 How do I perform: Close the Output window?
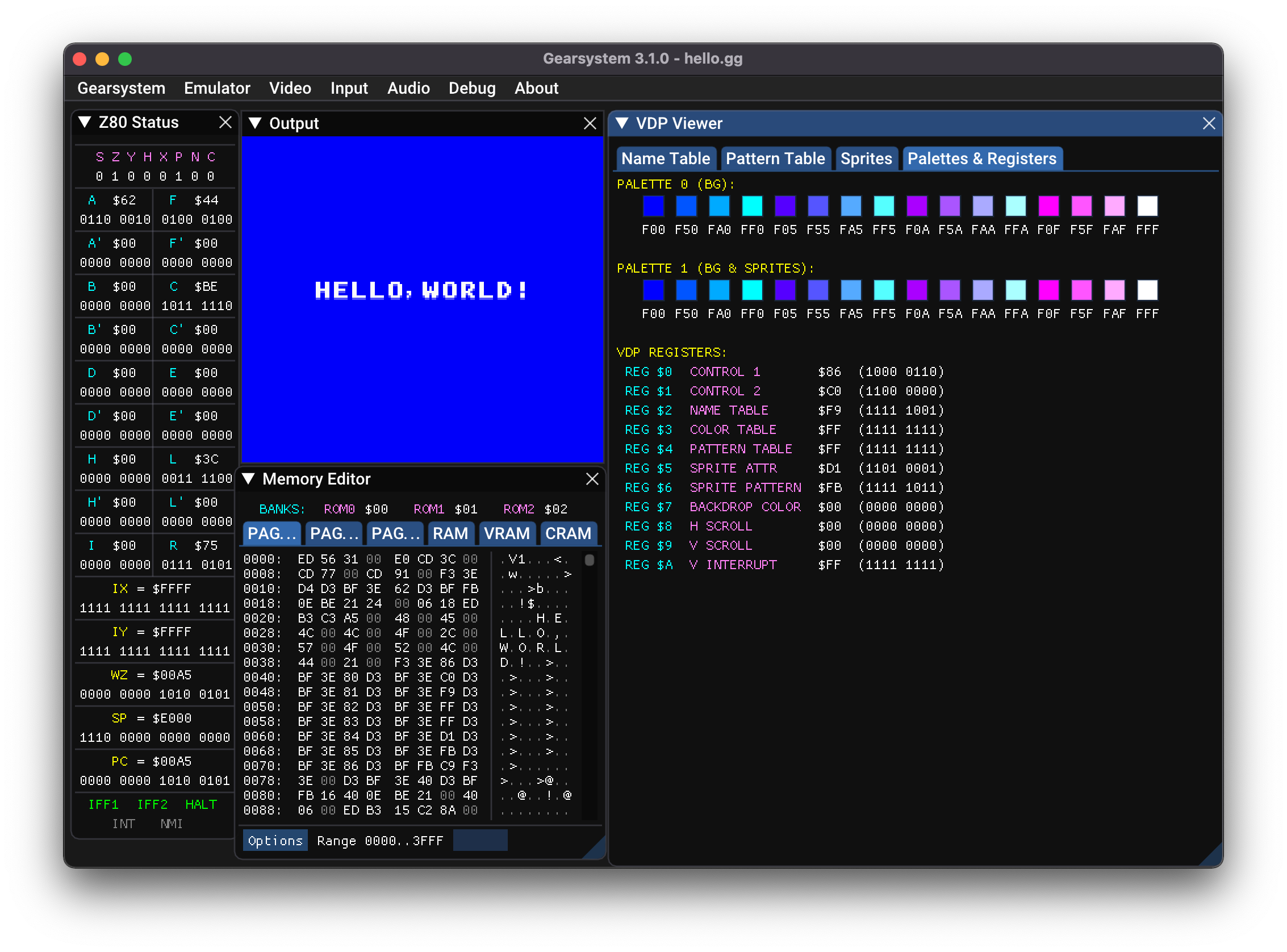pos(590,123)
